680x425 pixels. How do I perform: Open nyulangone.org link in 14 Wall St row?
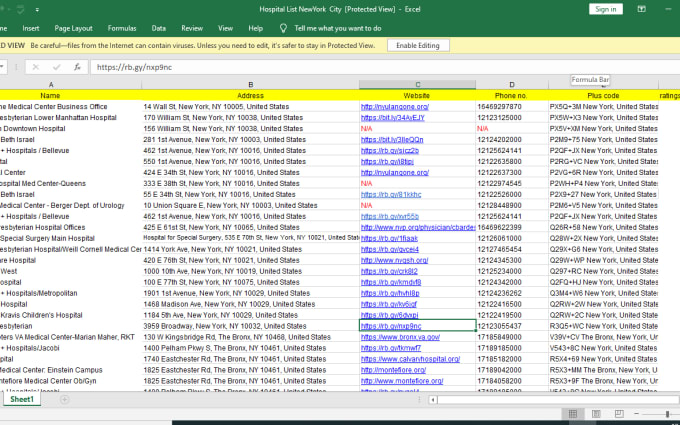(x=395, y=107)
